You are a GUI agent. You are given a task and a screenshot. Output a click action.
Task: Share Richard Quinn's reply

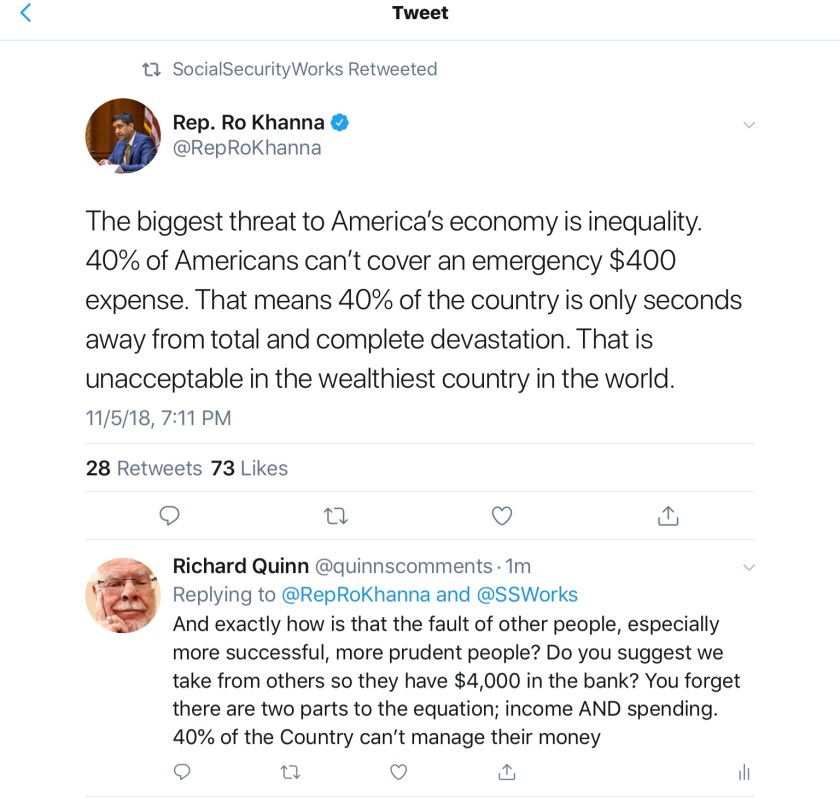(x=507, y=771)
